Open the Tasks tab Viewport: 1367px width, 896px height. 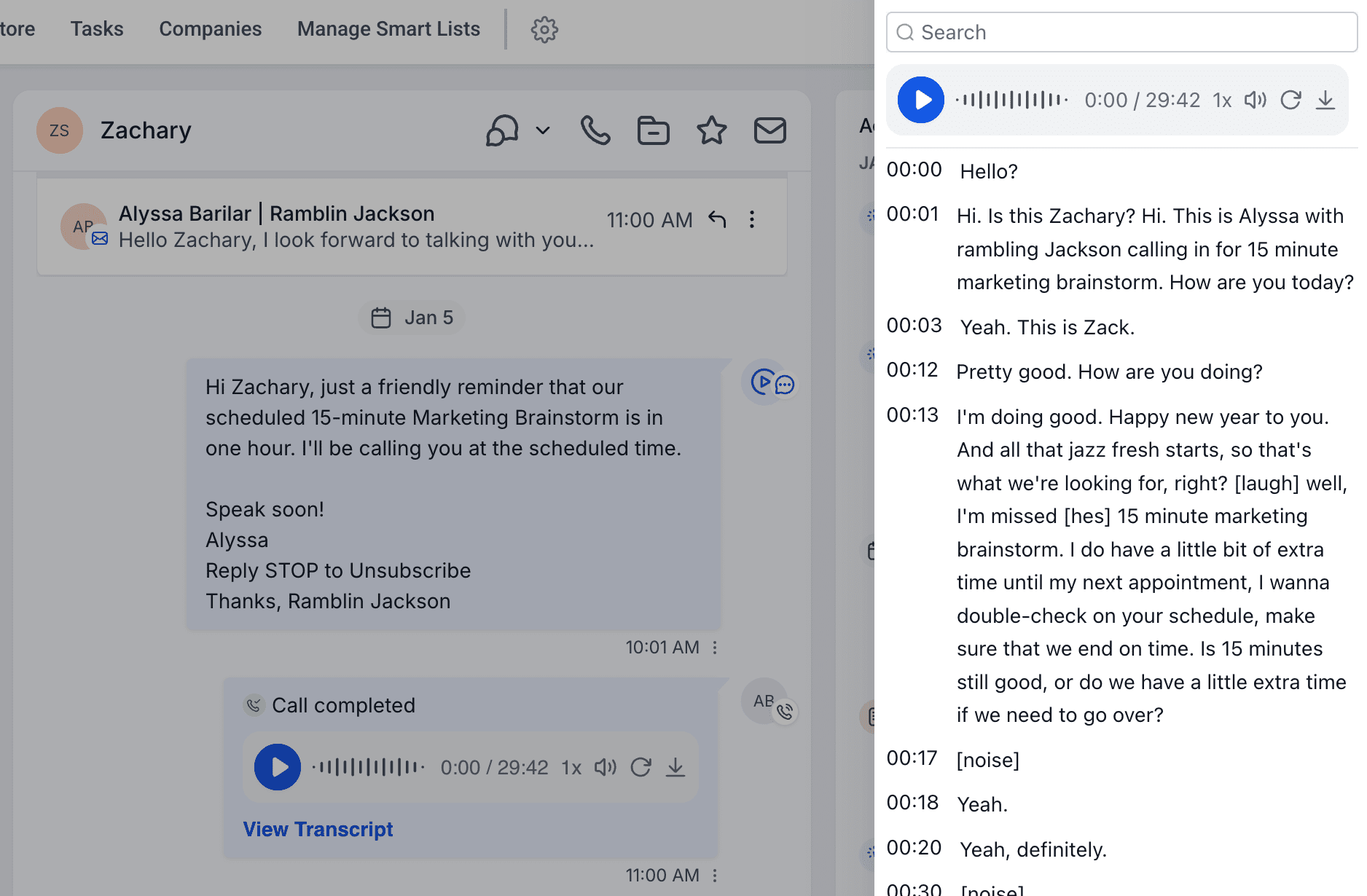tap(97, 29)
